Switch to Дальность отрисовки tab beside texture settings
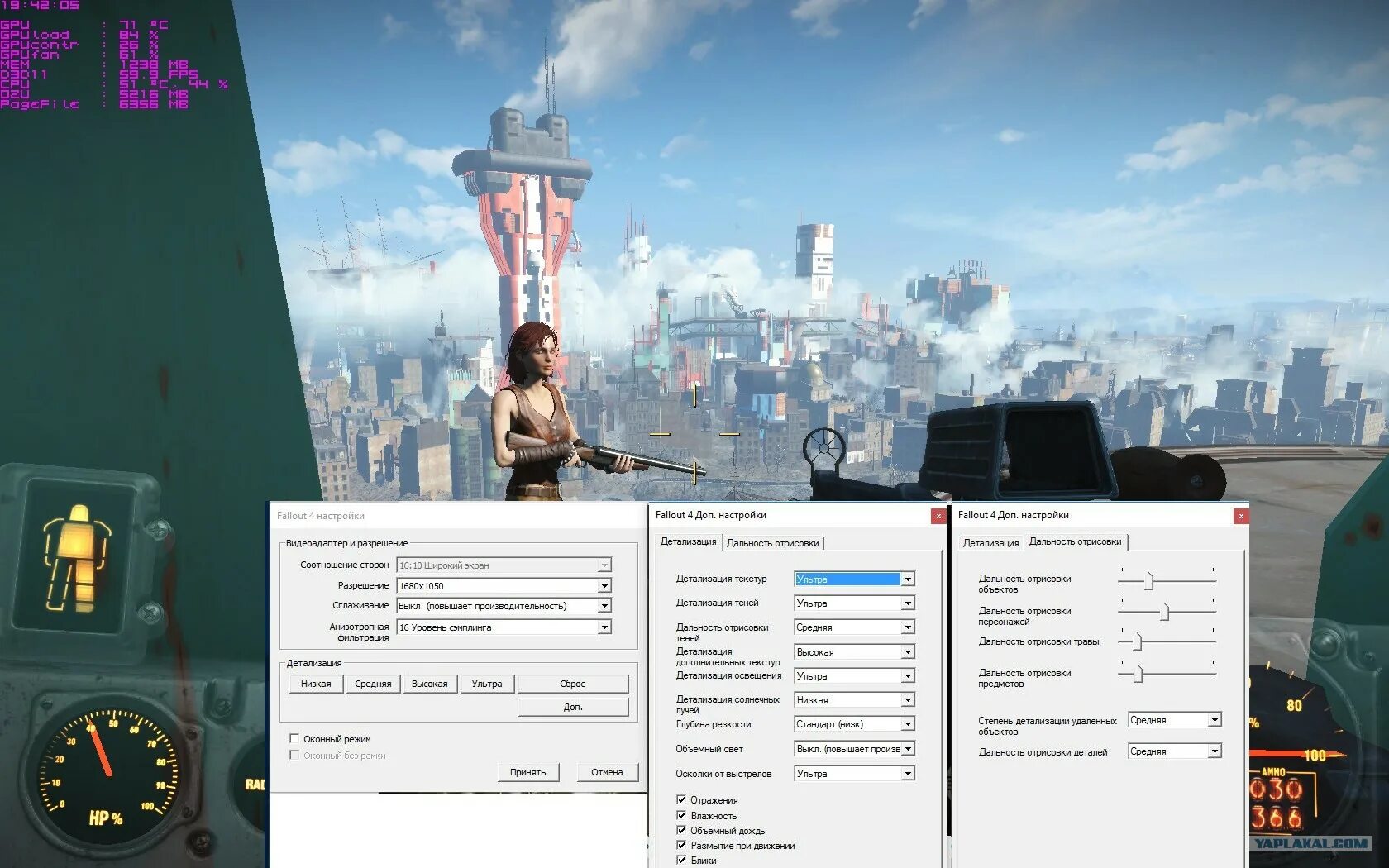Image resolution: width=1389 pixels, height=868 pixels. point(773,543)
